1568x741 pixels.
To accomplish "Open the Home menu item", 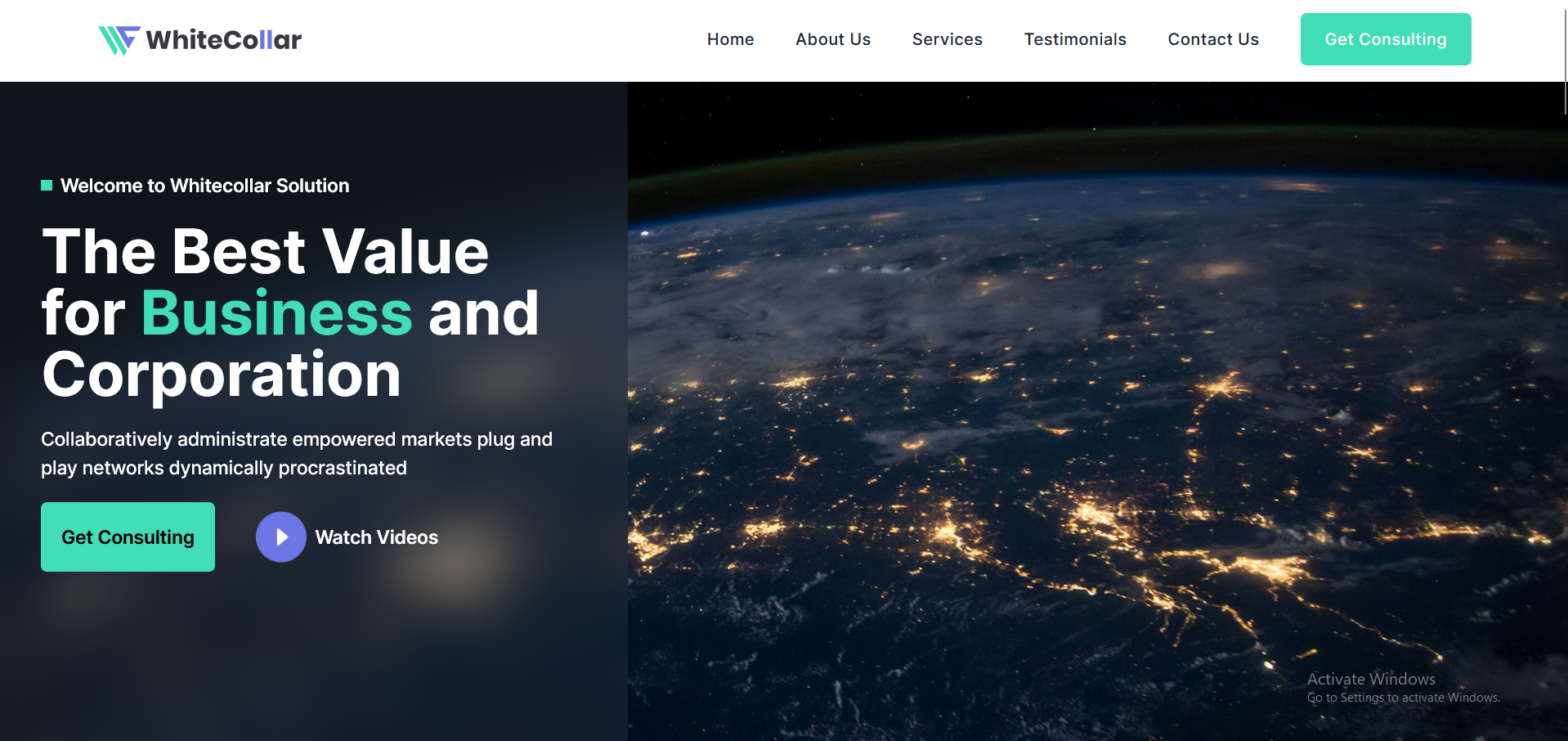I will click(x=730, y=39).
